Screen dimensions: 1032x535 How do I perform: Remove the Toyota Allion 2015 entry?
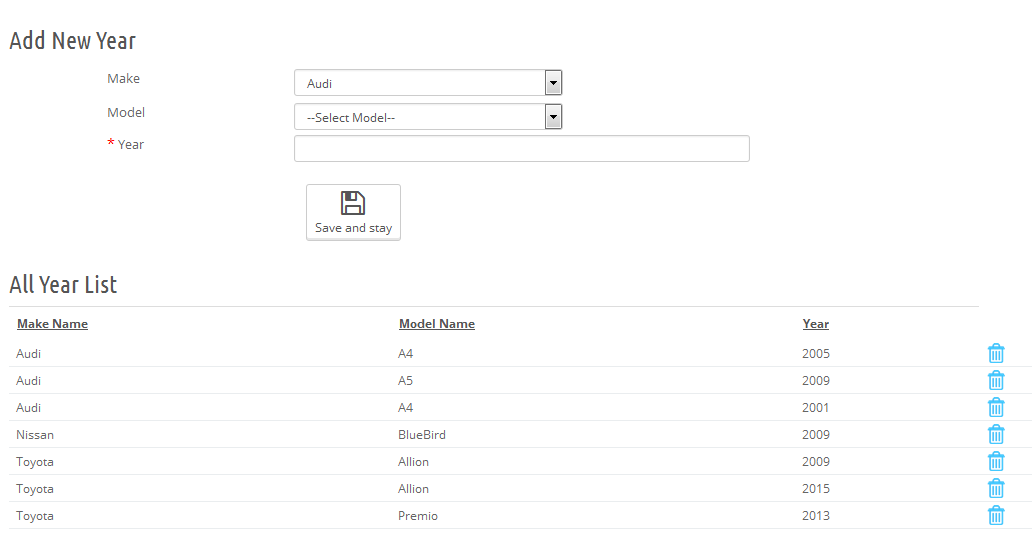(x=996, y=488)
